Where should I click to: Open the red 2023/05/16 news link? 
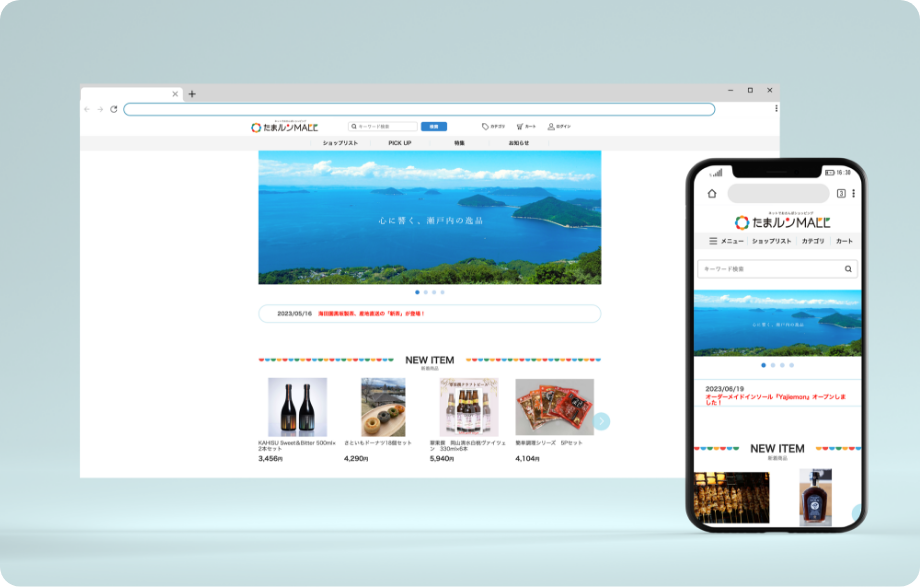click(371, 313)
